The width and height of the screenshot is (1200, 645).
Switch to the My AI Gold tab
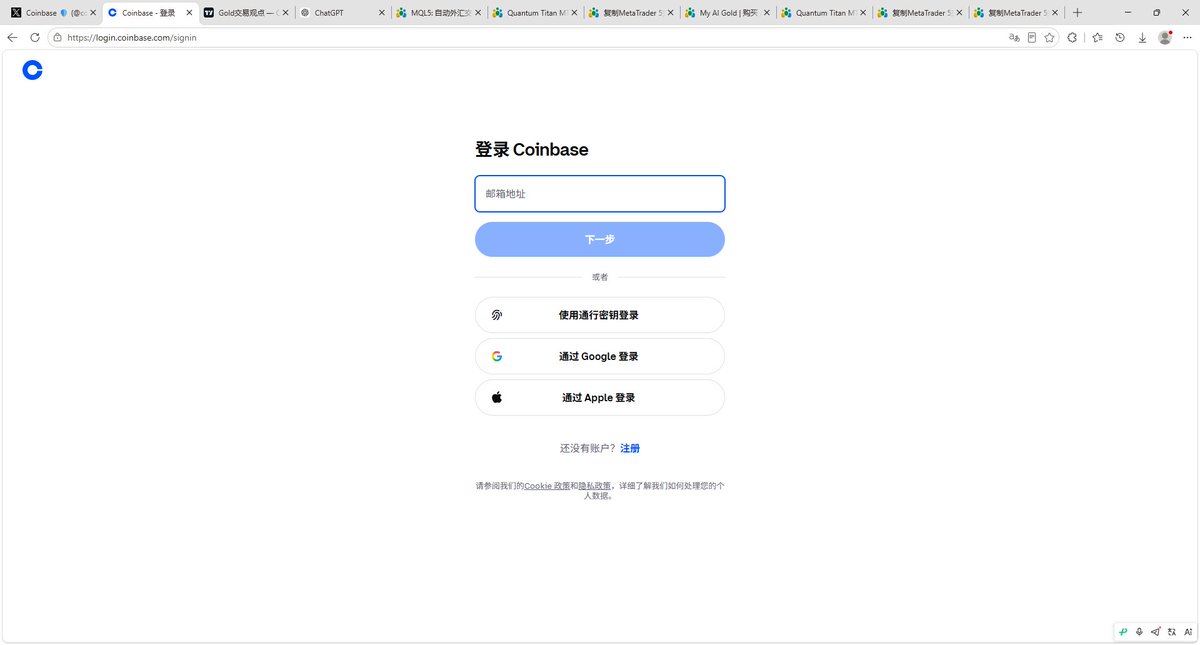pos(728,13)
